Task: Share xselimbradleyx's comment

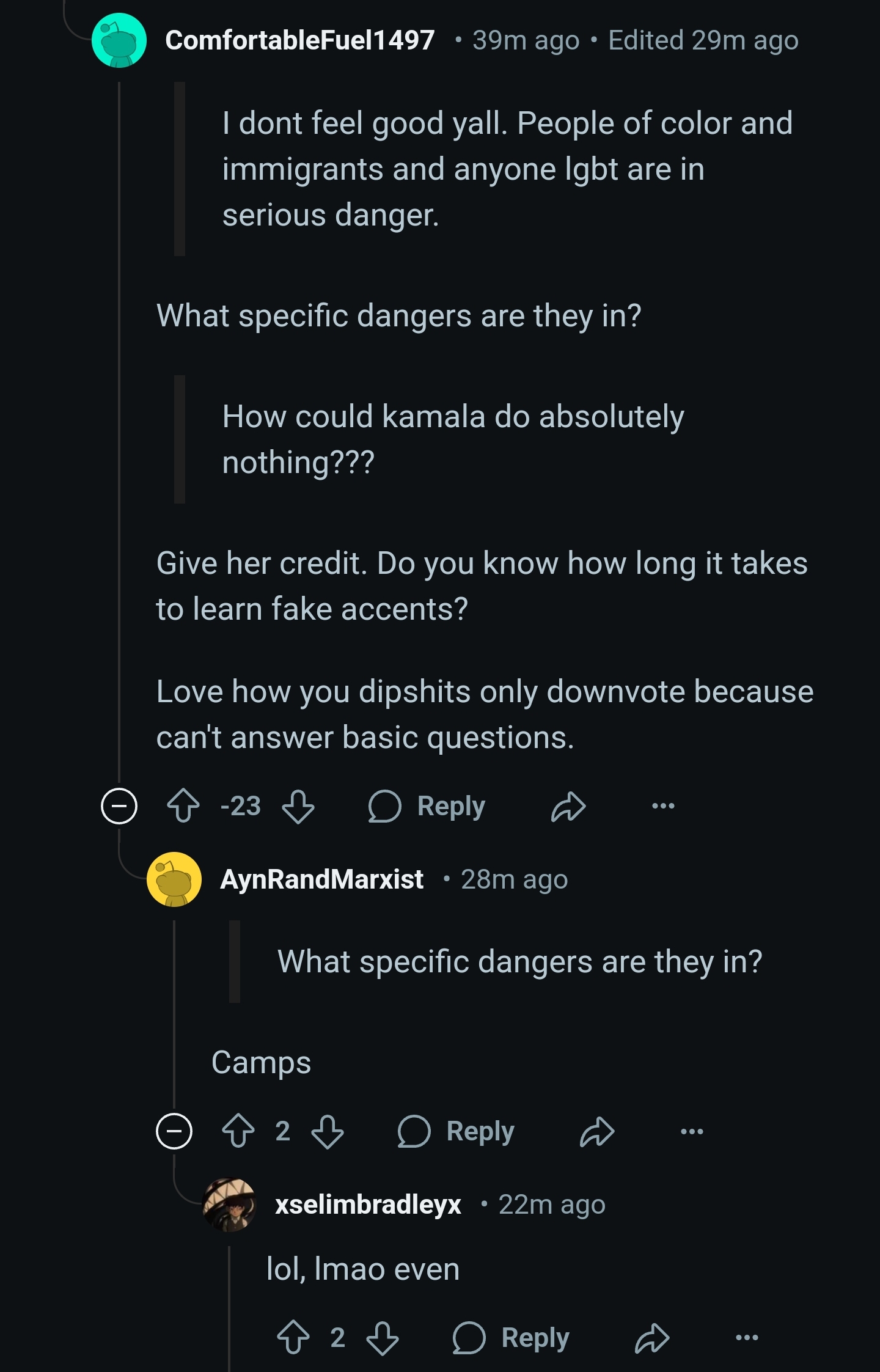Action: 652,1338
